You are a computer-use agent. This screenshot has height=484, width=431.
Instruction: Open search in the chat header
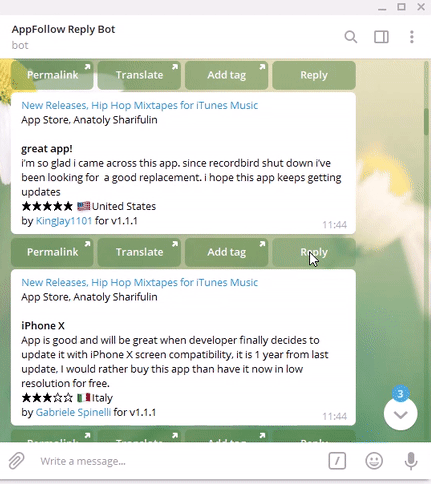tap(351, 37)
